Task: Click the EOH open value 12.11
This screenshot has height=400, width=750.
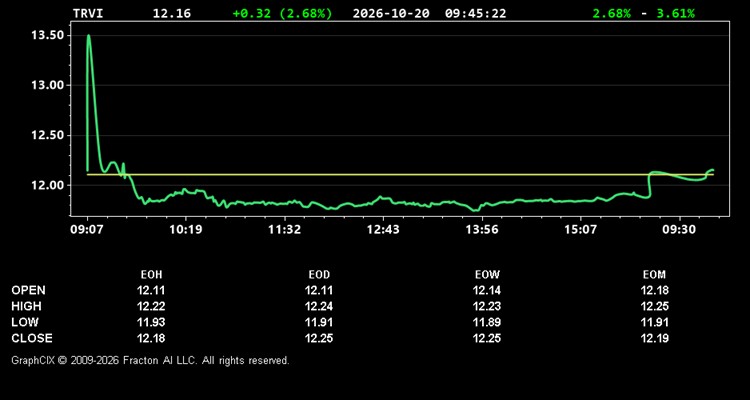Action: point(151,290)
